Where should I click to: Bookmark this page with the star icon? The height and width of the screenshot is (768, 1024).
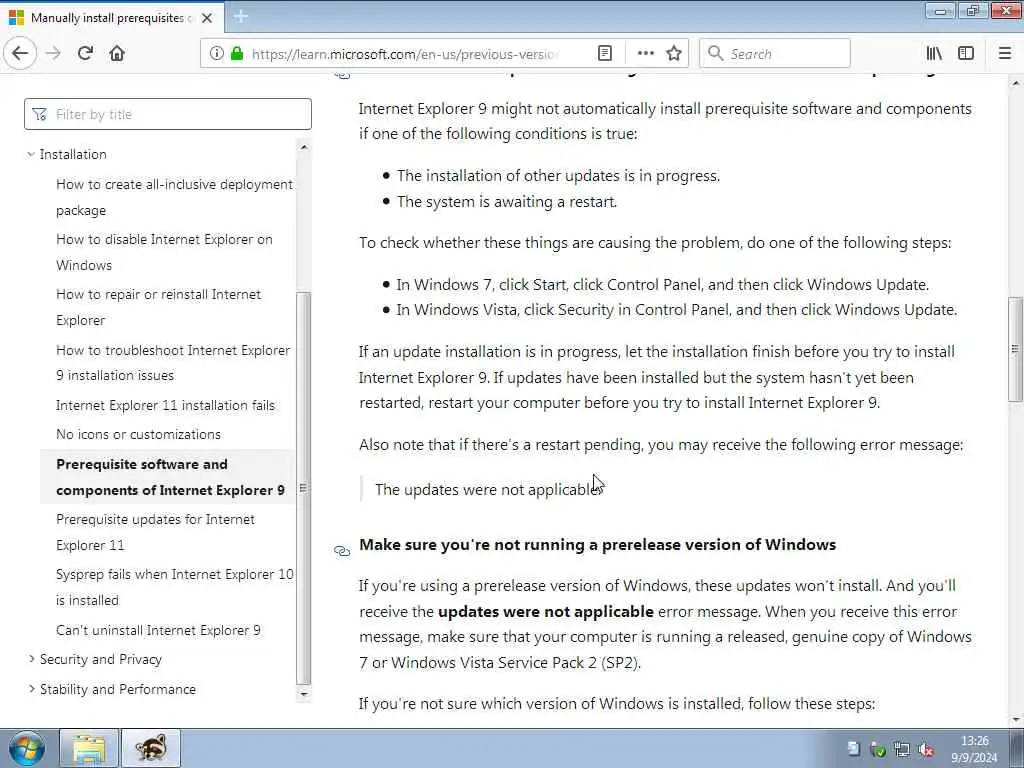click(674, 54)
